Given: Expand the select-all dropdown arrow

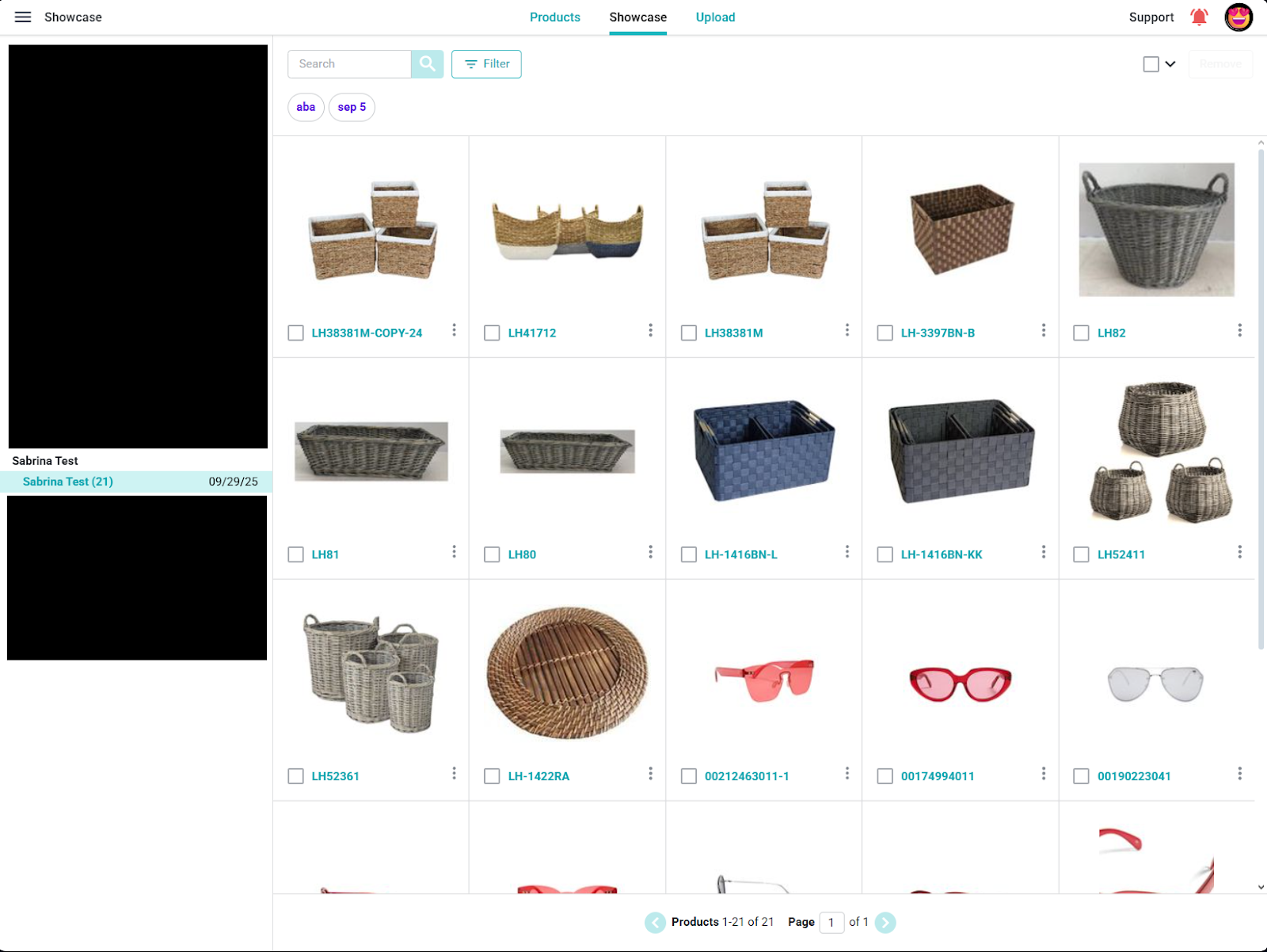Looking at the screenshot, I should click(1170, 64).
